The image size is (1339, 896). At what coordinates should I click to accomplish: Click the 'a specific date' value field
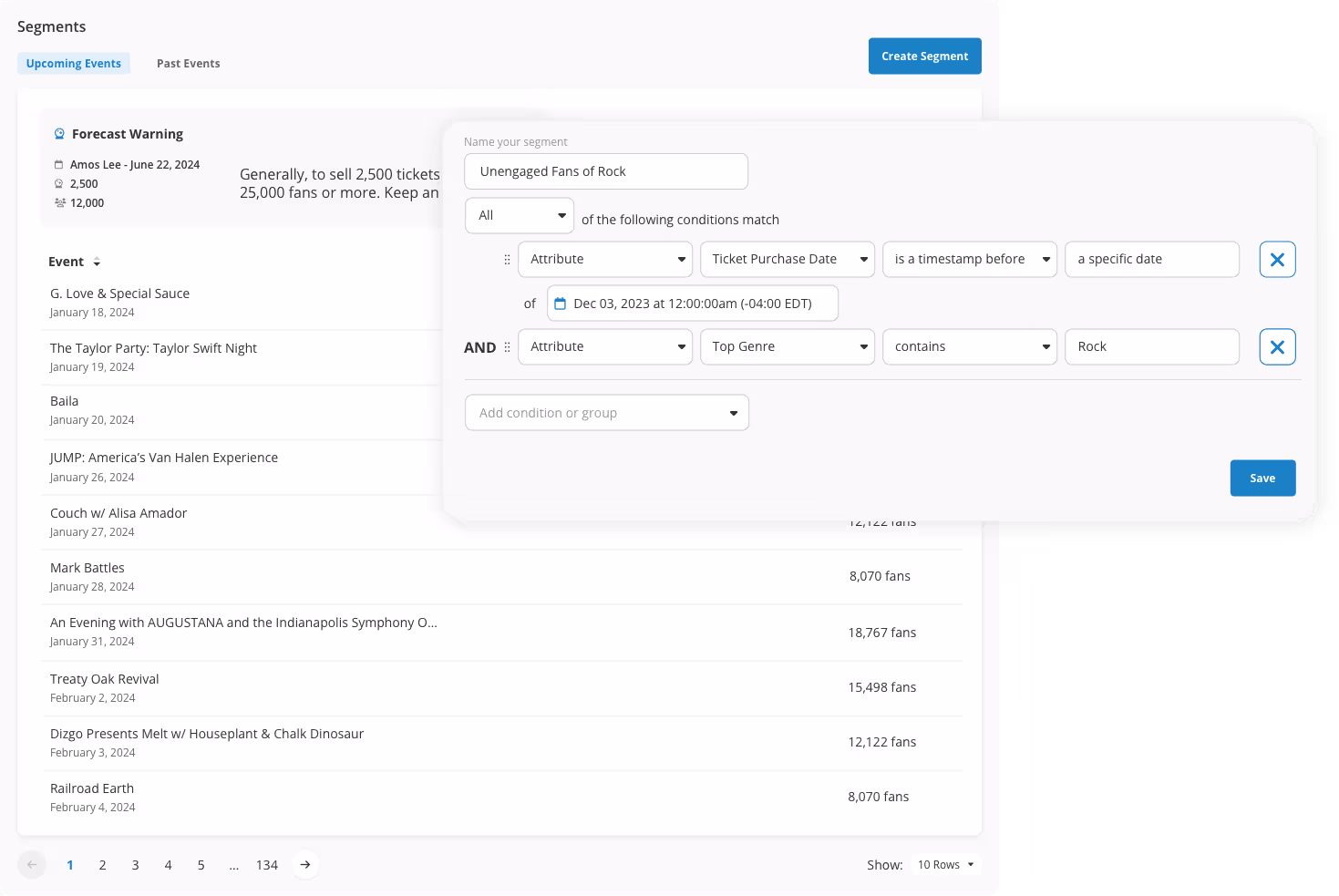(x=1152, y=260)
